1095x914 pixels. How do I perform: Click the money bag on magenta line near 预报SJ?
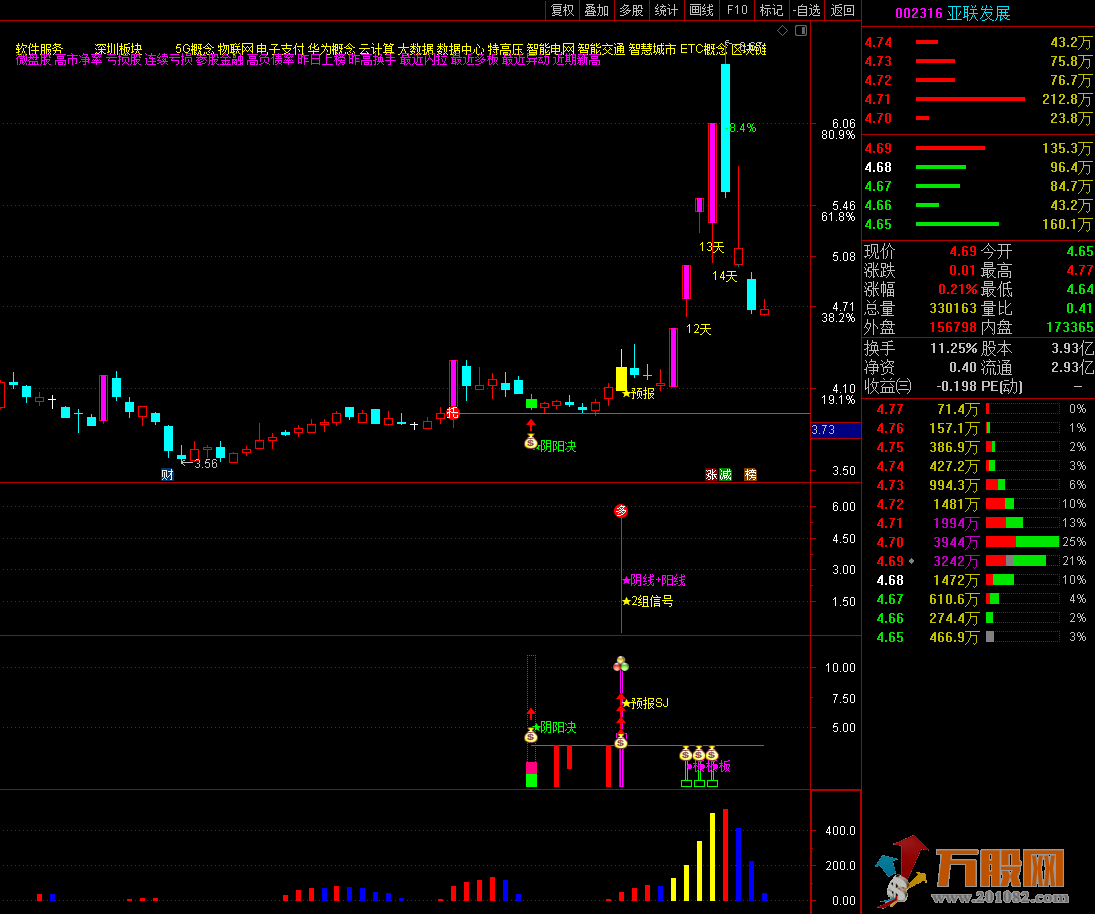[621, 742]
